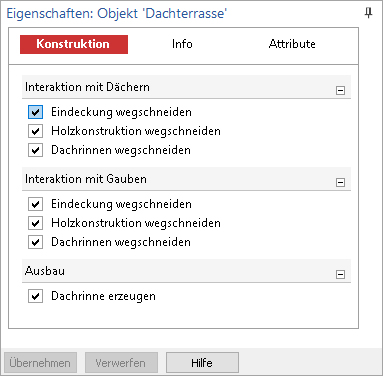Open Hilfe for this dialog
The width and height of the screenshot is (383, 376).
point(202,363)
